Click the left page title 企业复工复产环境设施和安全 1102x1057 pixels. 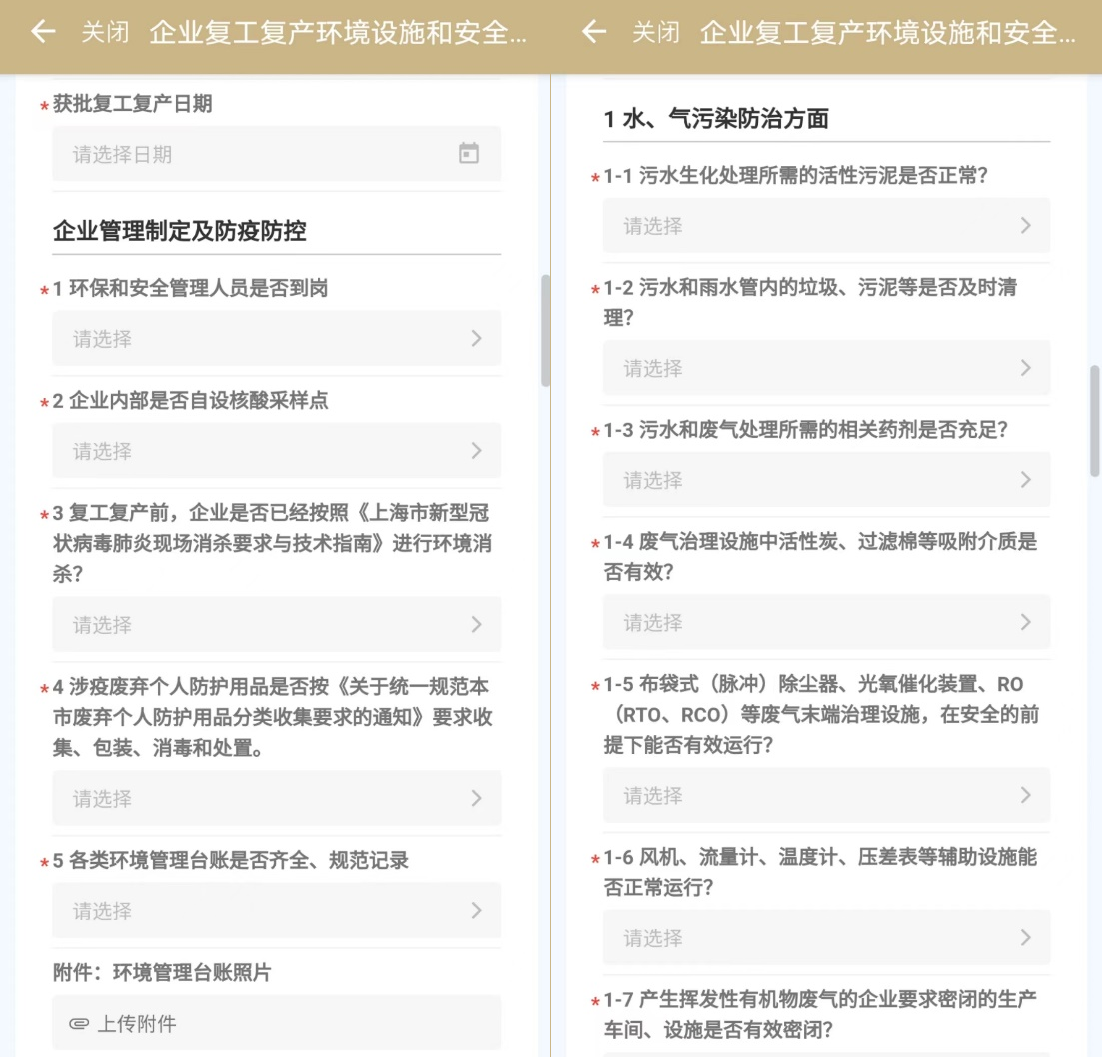(x=338, y=32)
